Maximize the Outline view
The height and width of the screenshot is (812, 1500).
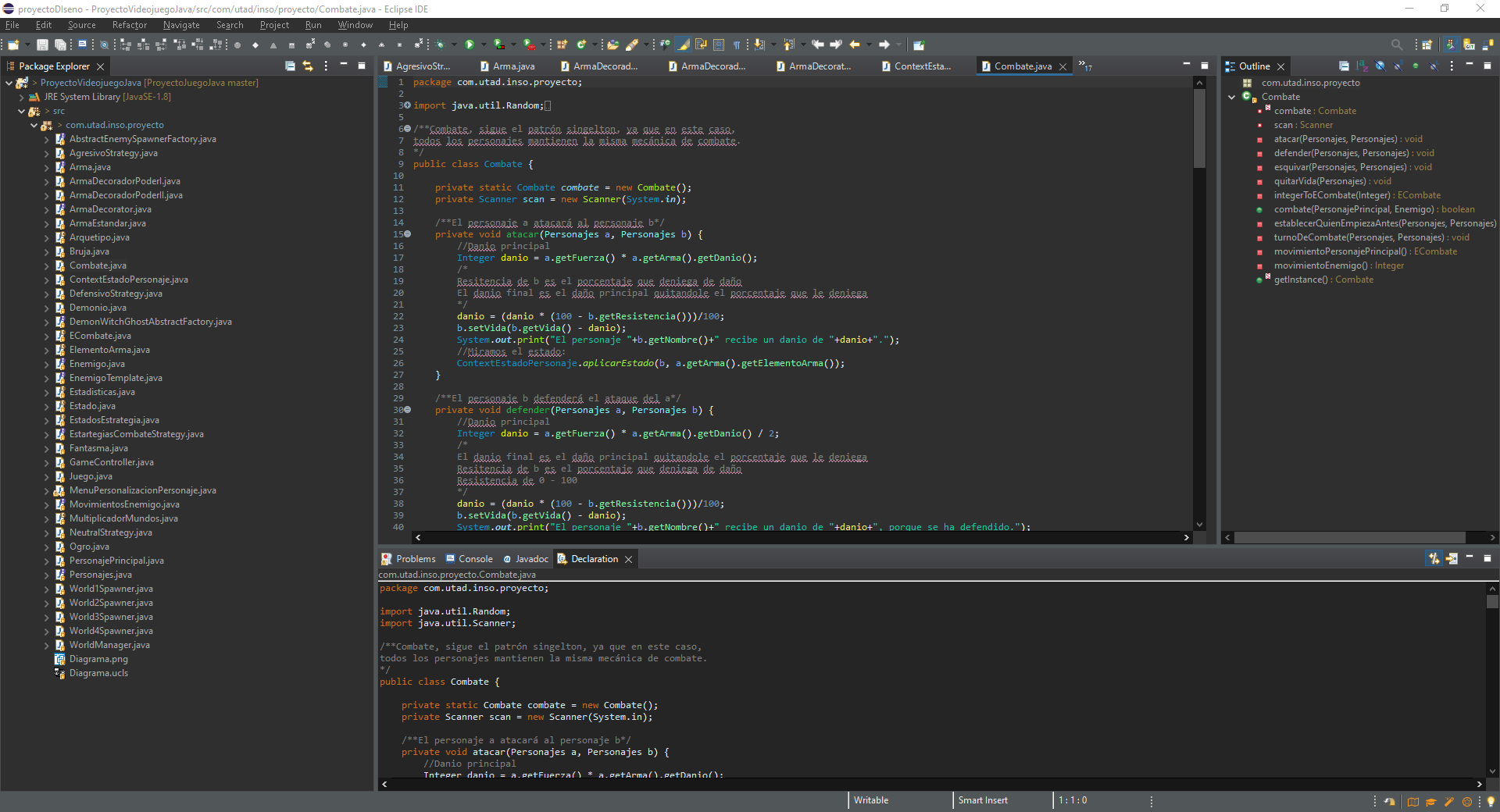tap(1487, 66)
